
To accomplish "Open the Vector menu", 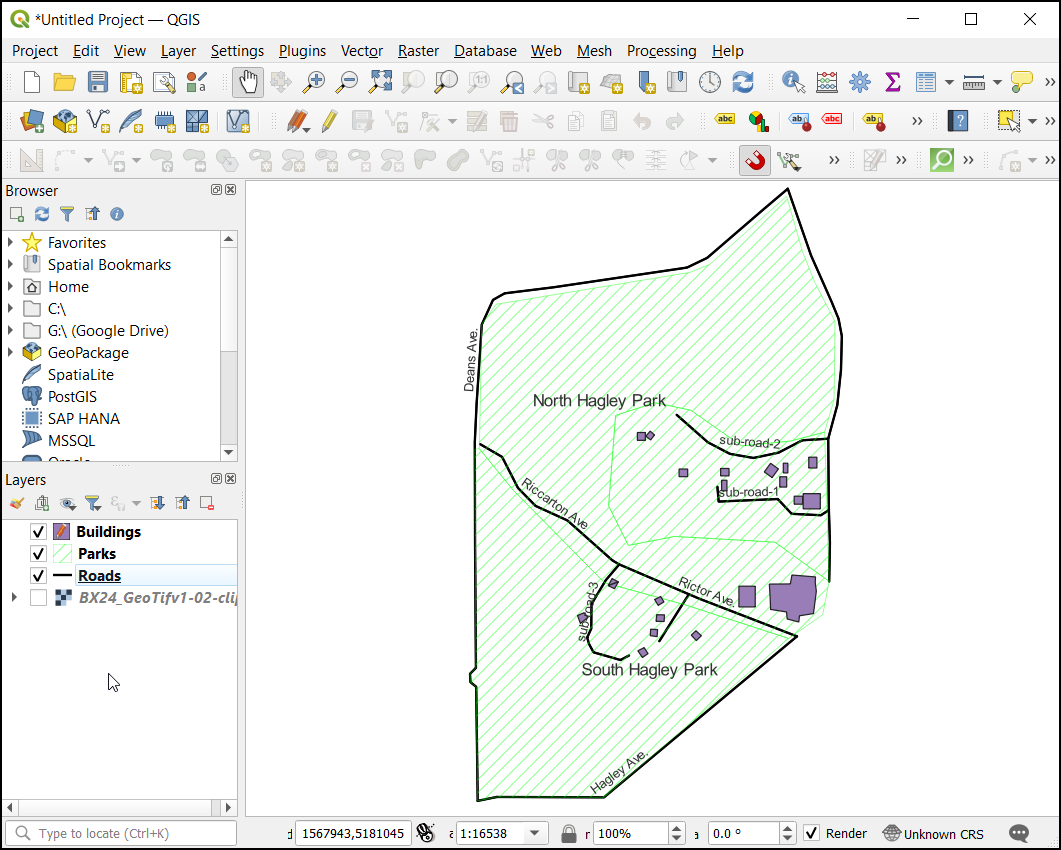I will tap(361, 51).
